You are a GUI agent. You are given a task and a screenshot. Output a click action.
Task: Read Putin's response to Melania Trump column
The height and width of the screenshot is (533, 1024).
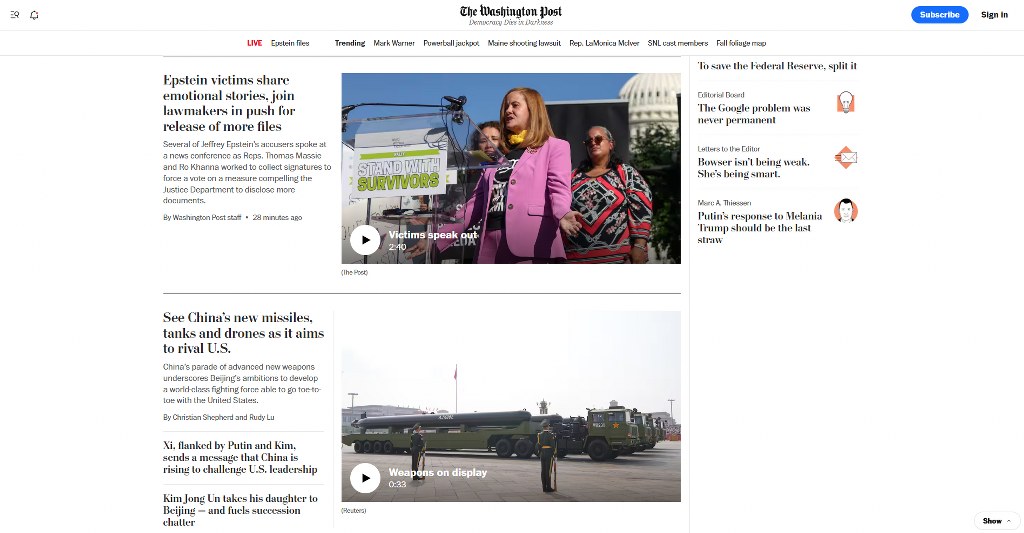click(760, 227)
